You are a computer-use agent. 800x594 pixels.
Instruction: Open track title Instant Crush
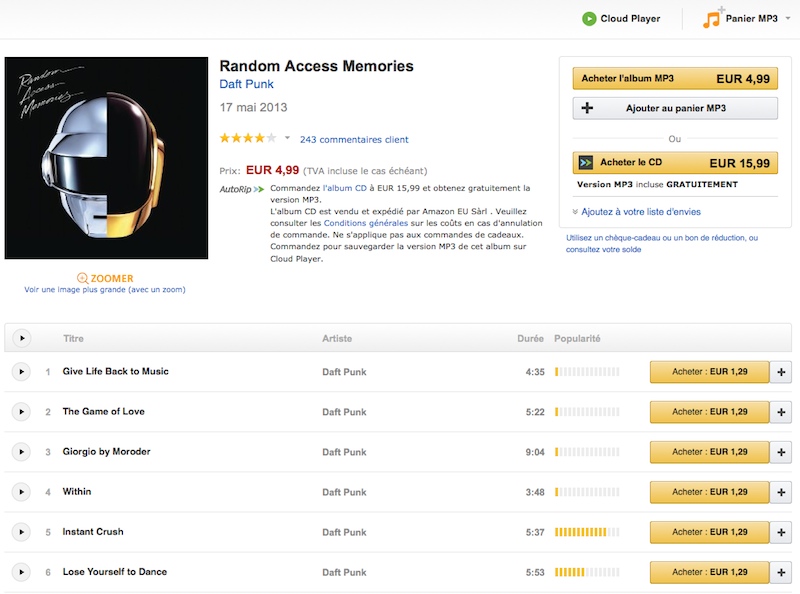coord(93,532)
